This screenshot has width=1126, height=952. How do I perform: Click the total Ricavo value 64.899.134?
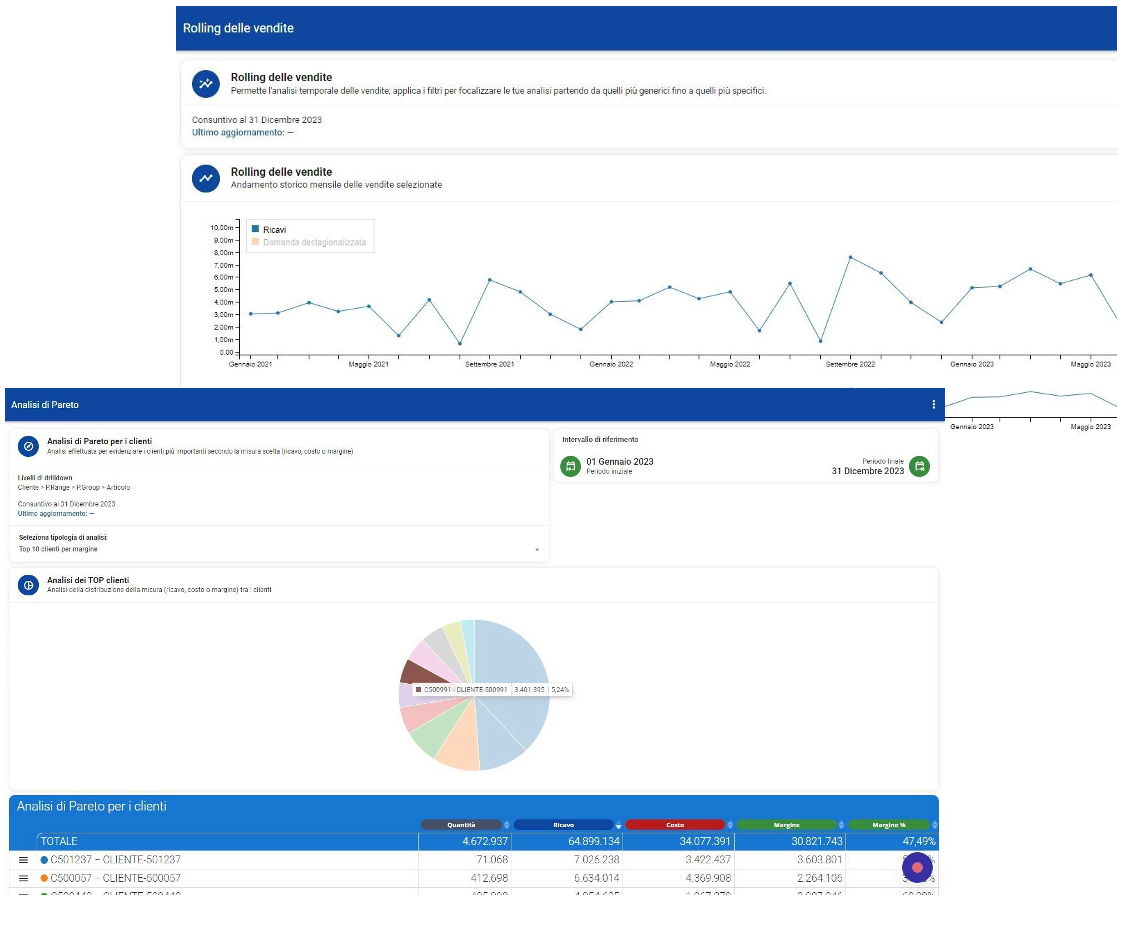pyautogui.click(x=593, y=841)
